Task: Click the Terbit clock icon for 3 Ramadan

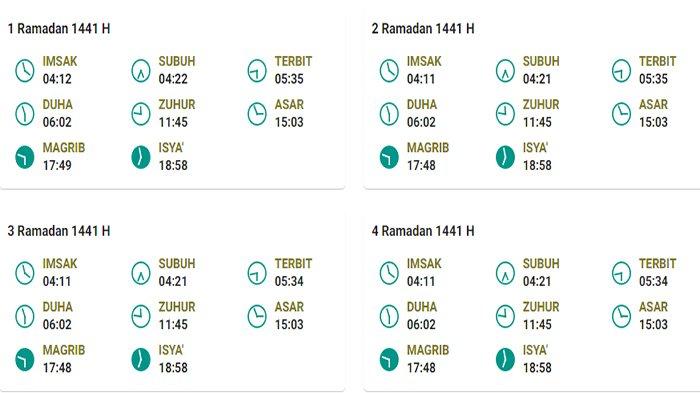Action: (x=257, y=273)
